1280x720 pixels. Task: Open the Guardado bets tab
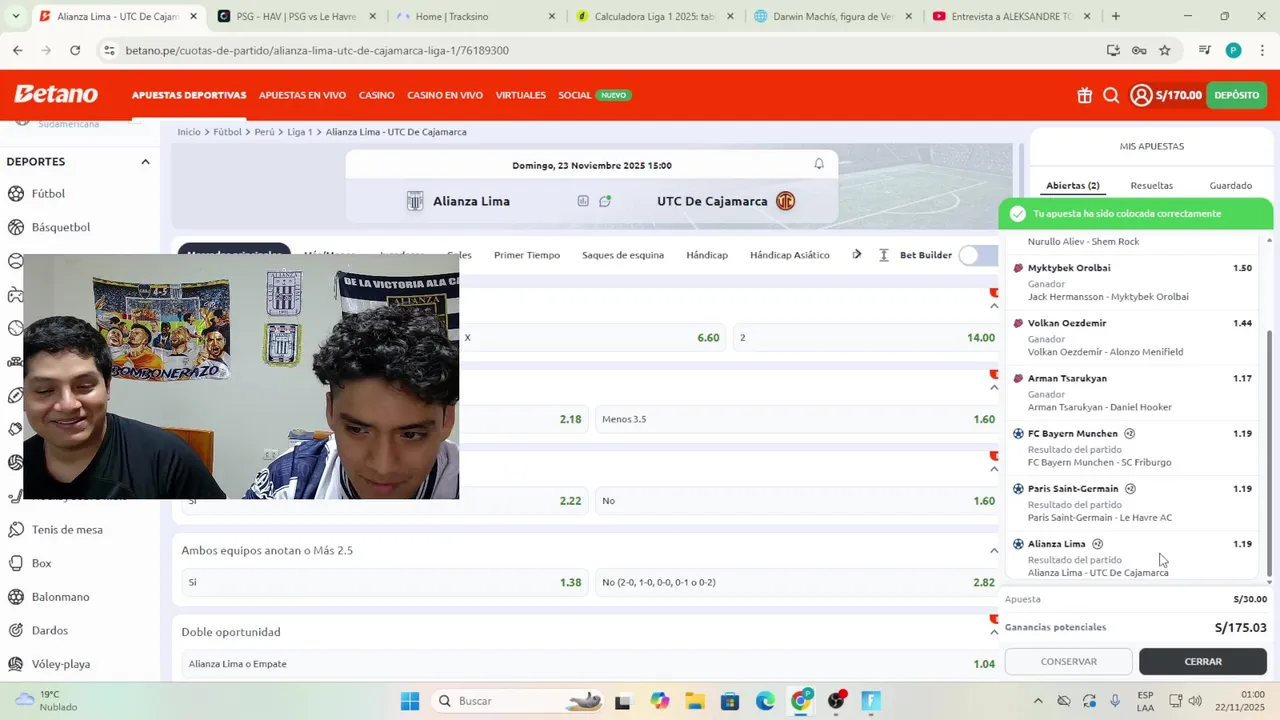click(x=1230, y=186)
